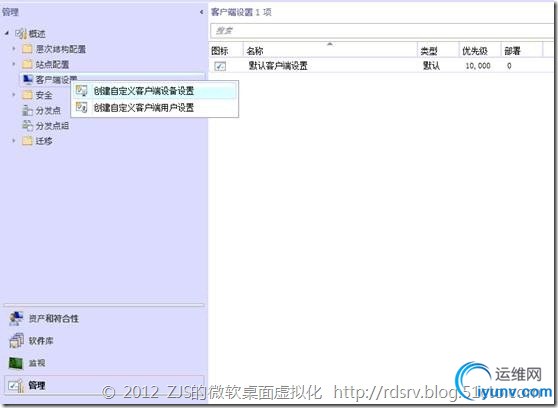Click the 10,000 priority value
The image size is (558, 408).
(x=478, y=66)
